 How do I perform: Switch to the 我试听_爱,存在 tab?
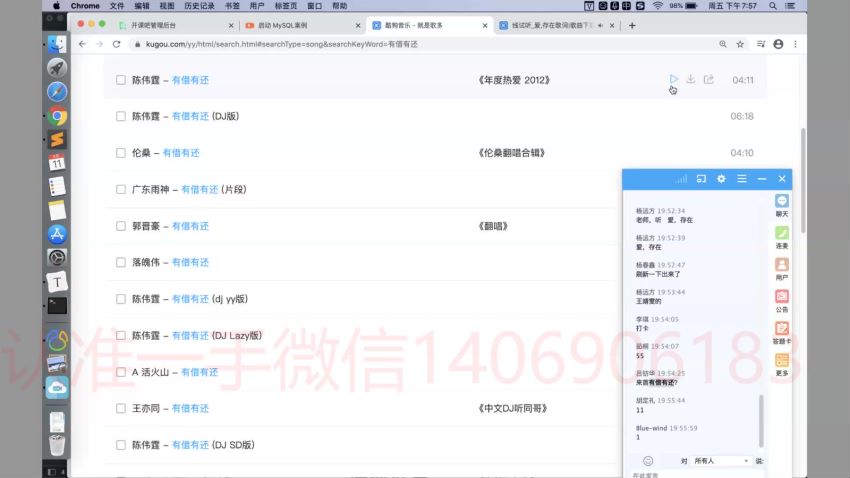556,25
